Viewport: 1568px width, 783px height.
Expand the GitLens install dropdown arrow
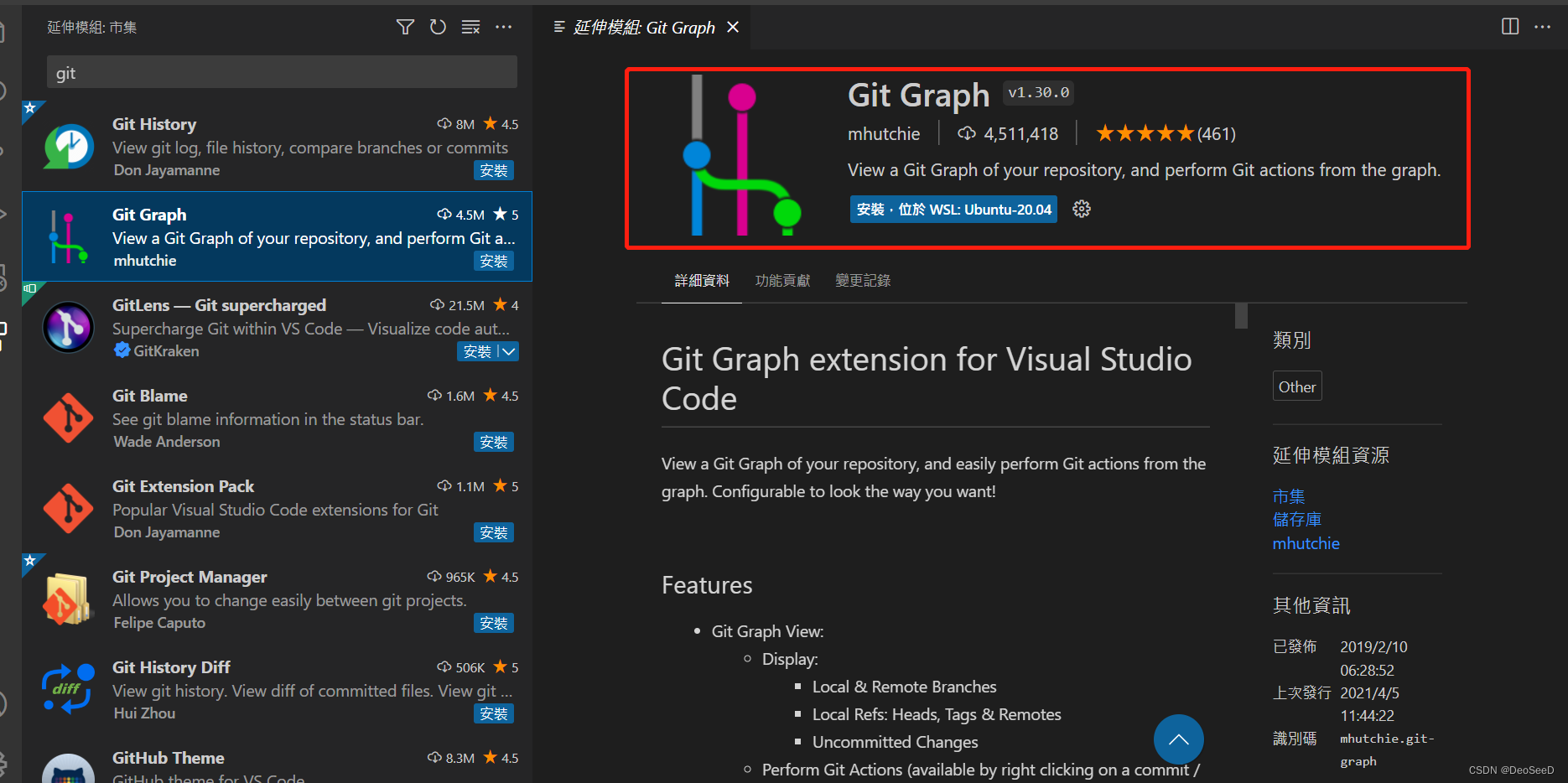pyautogui.click(x=509, y=351)
